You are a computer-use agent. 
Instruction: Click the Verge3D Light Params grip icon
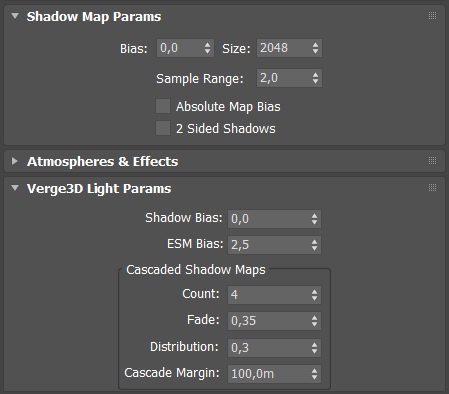[x=432, y=188]
